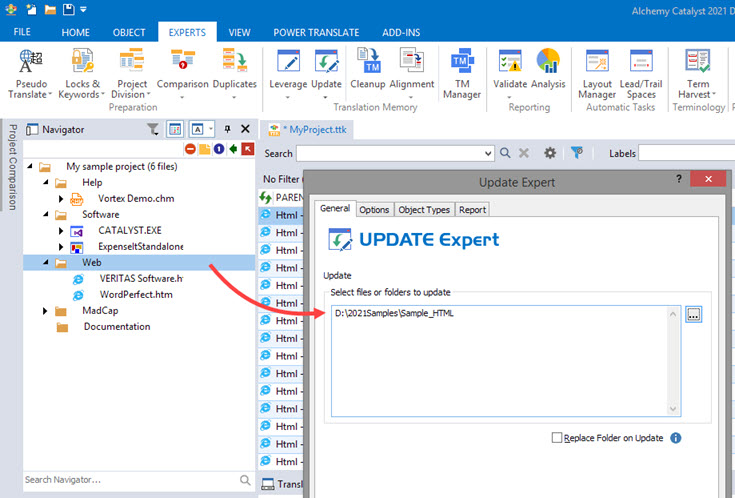Switch to the HOME ribbon tab
Screen dimensions: 735x498
[x=75, y=32]
